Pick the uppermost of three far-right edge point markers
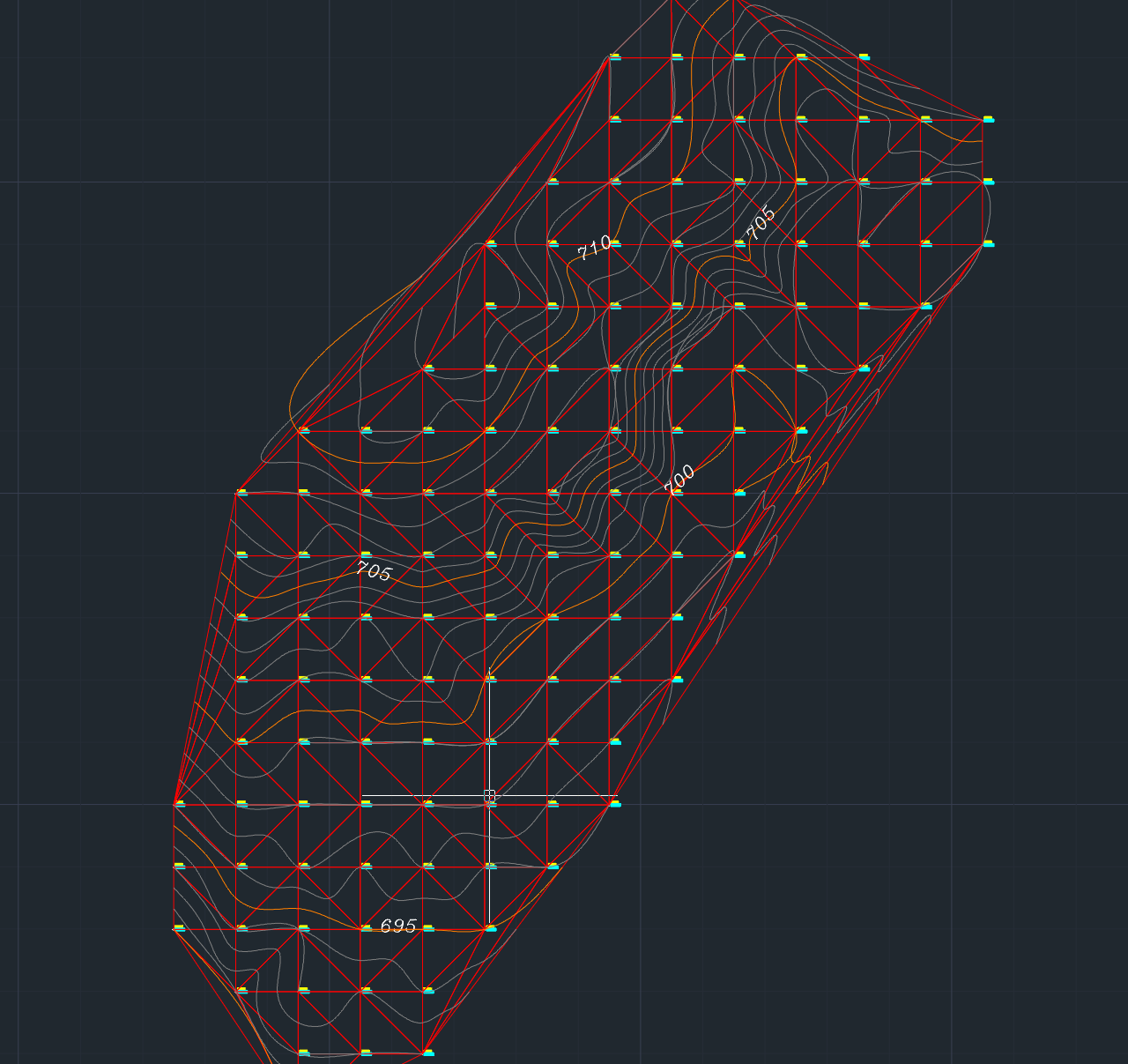 989,119
